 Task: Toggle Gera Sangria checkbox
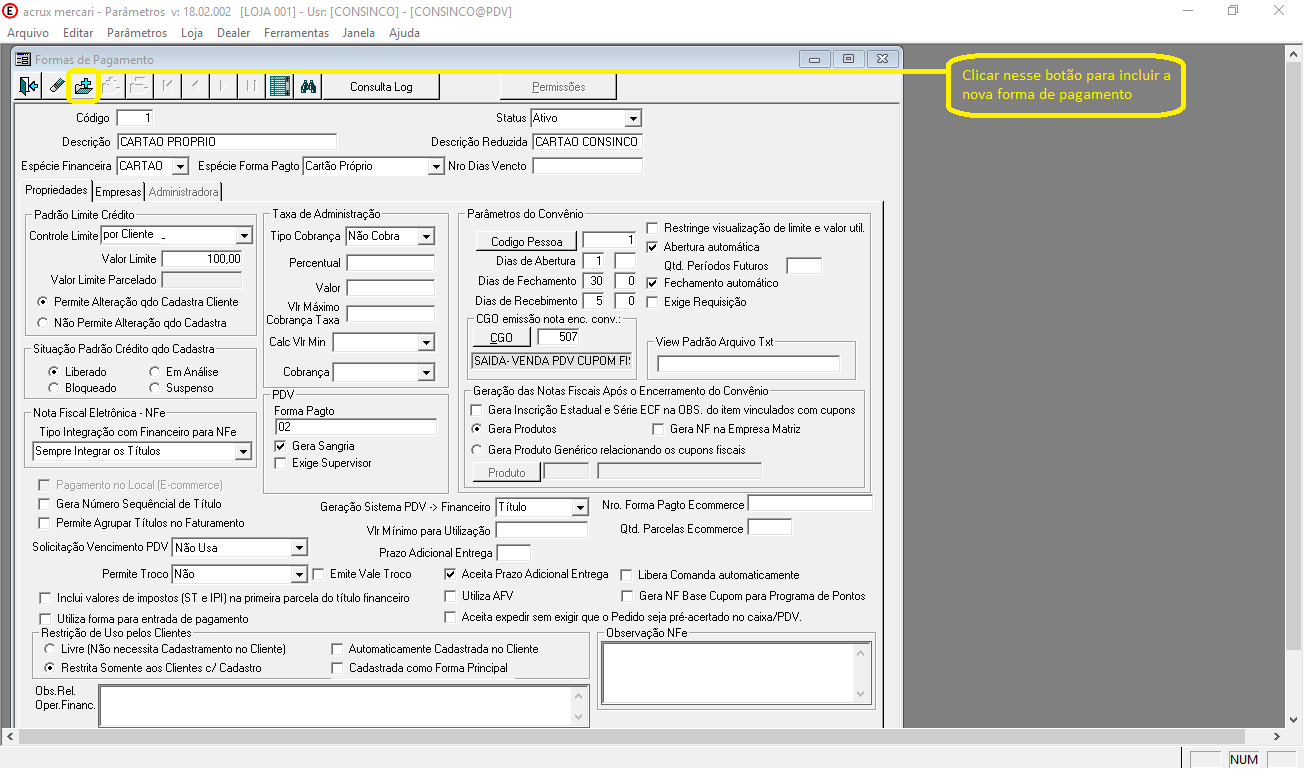(x=281, y=446)
